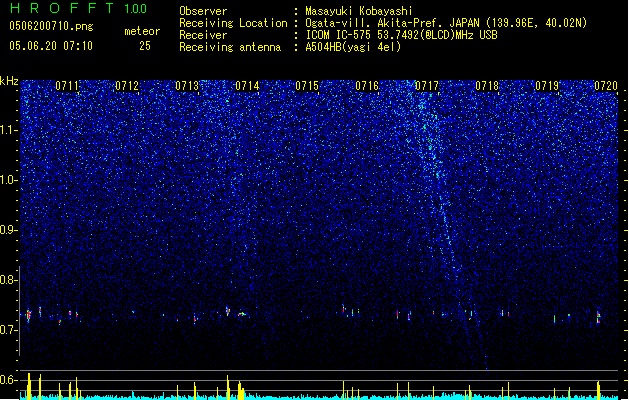Click the 0716 time marker
Viewport: 629px width, 400px height.
coord(367,86)
